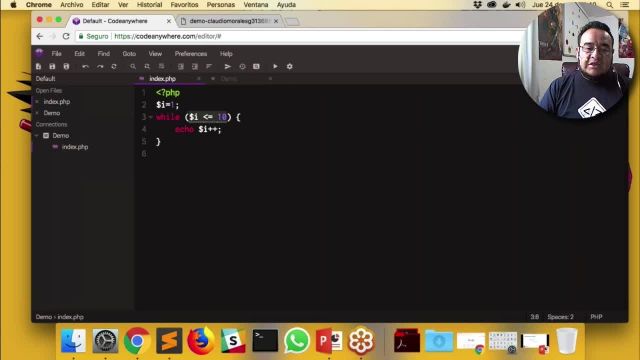Open Slack from the Dock
The height and width of the screenshot is (360, 640).
233,340
